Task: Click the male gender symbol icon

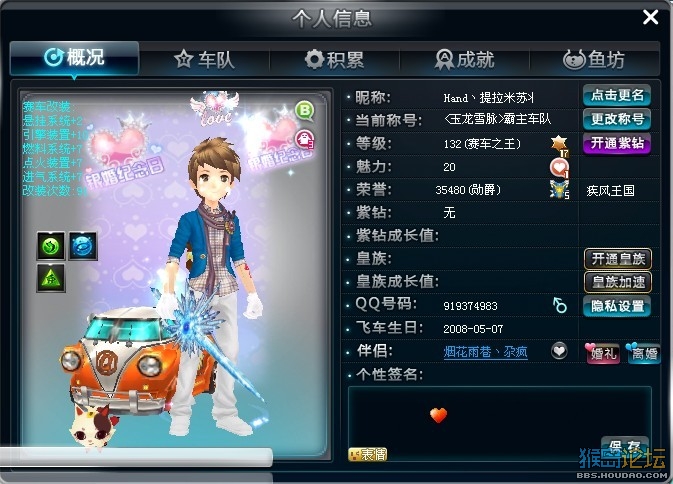Action: pos(559,305)
